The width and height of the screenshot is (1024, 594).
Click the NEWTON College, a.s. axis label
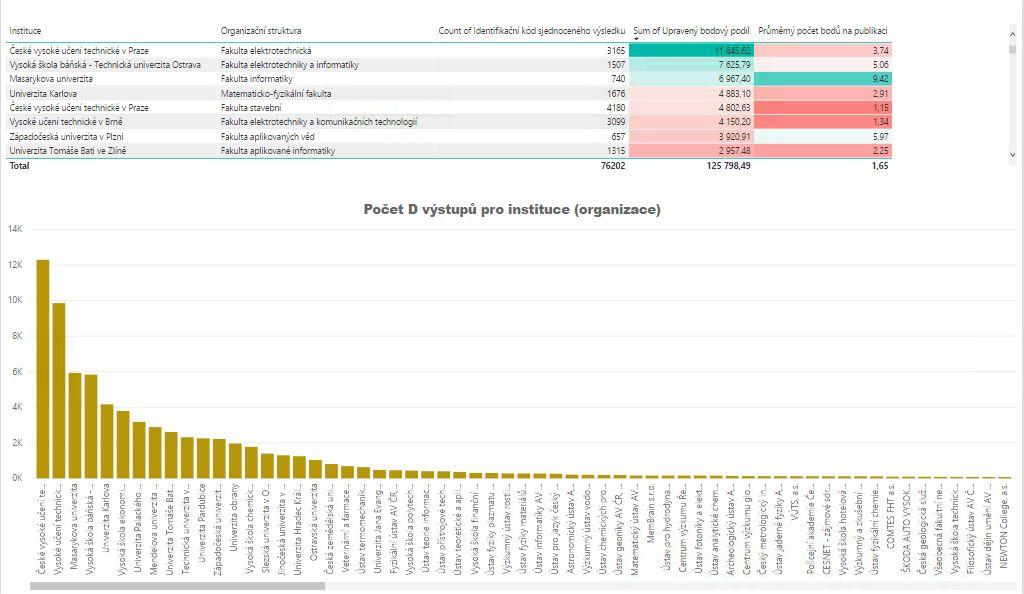1003,526
